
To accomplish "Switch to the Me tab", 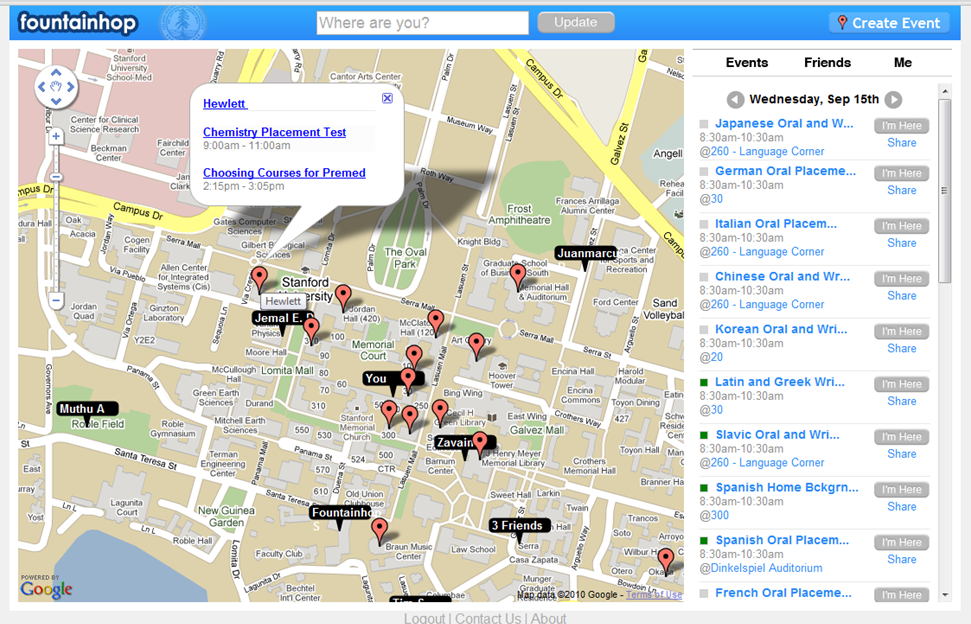I will (902, 62).
